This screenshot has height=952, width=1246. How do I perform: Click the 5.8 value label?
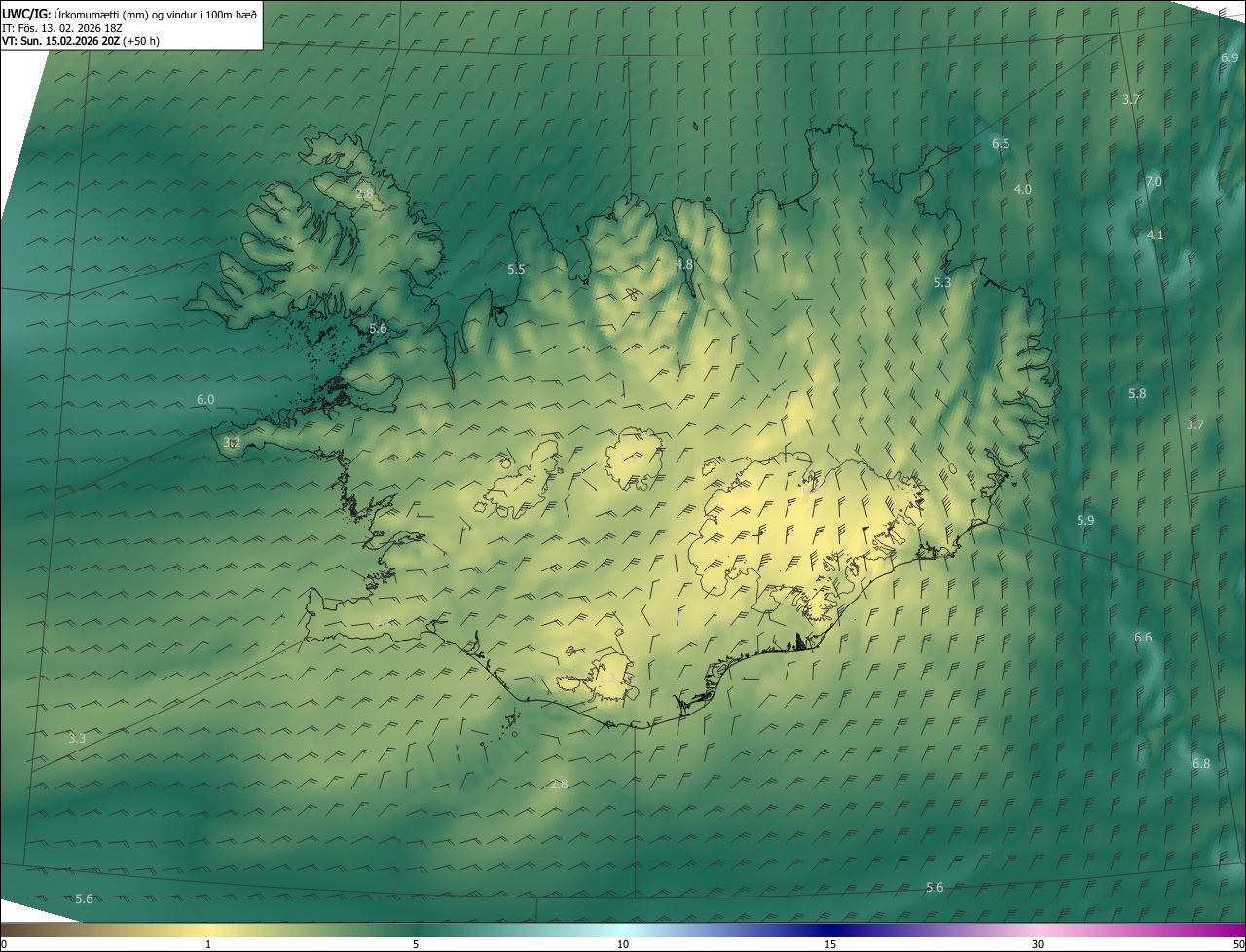click(x=1137, y=393)
